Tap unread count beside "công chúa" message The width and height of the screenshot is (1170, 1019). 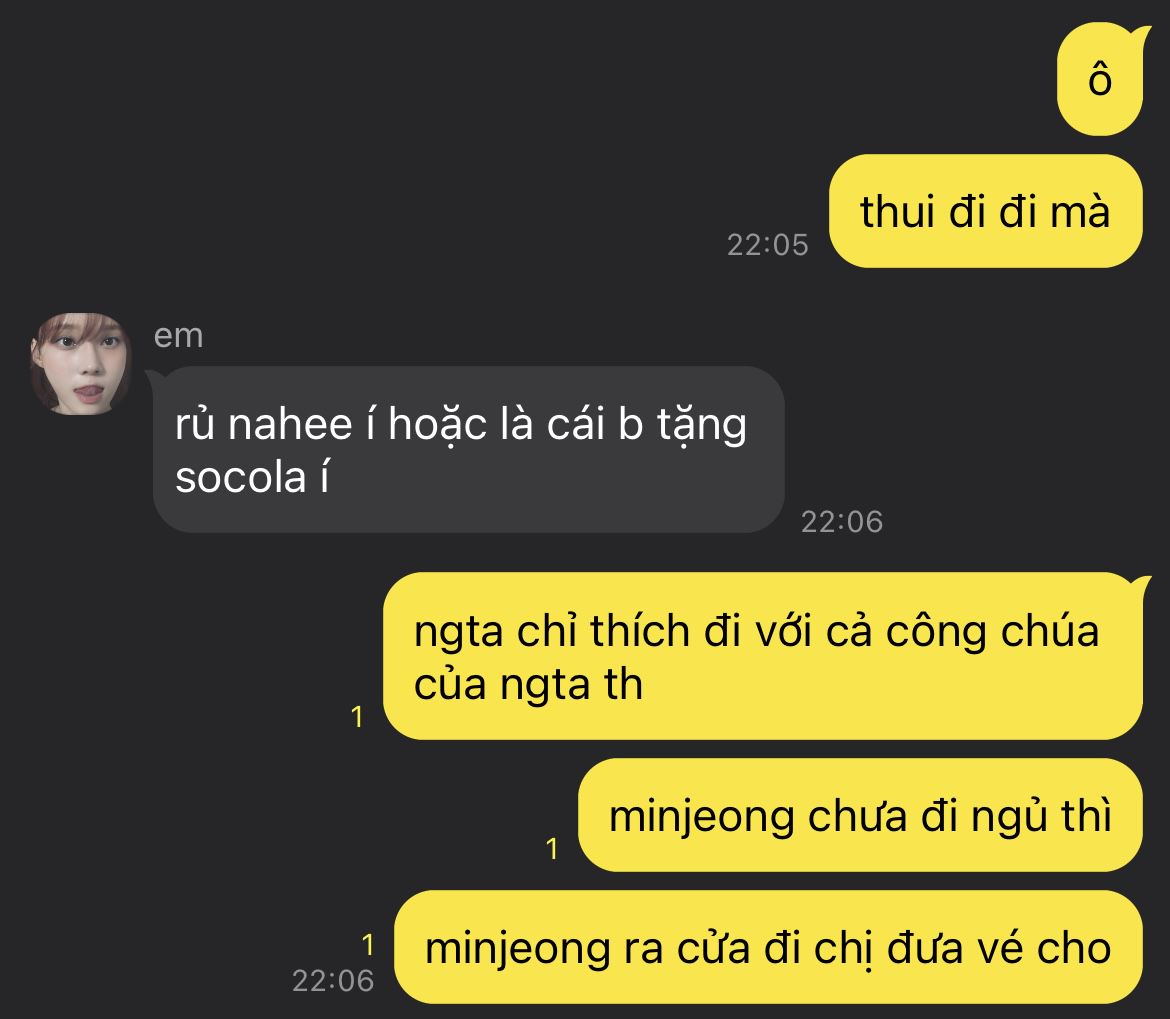coord(357,717)
